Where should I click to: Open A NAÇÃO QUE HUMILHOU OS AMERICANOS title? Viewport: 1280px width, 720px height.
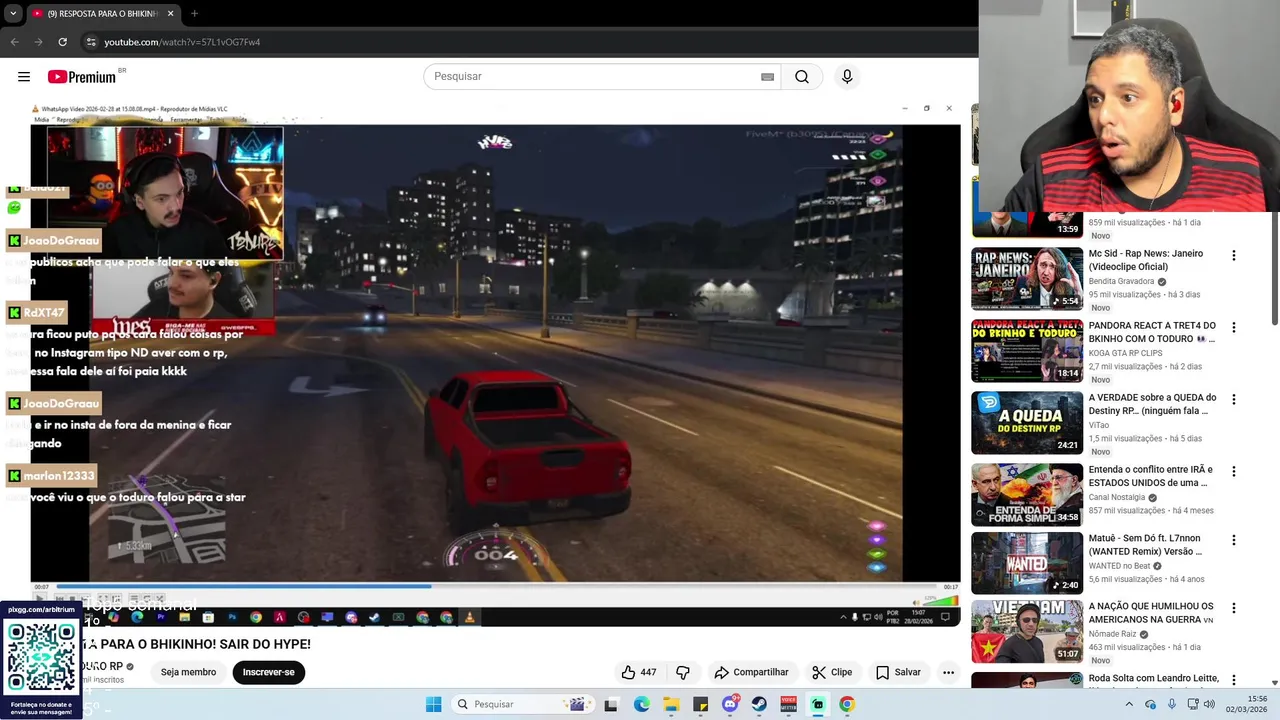click(x=1151, y=613)
